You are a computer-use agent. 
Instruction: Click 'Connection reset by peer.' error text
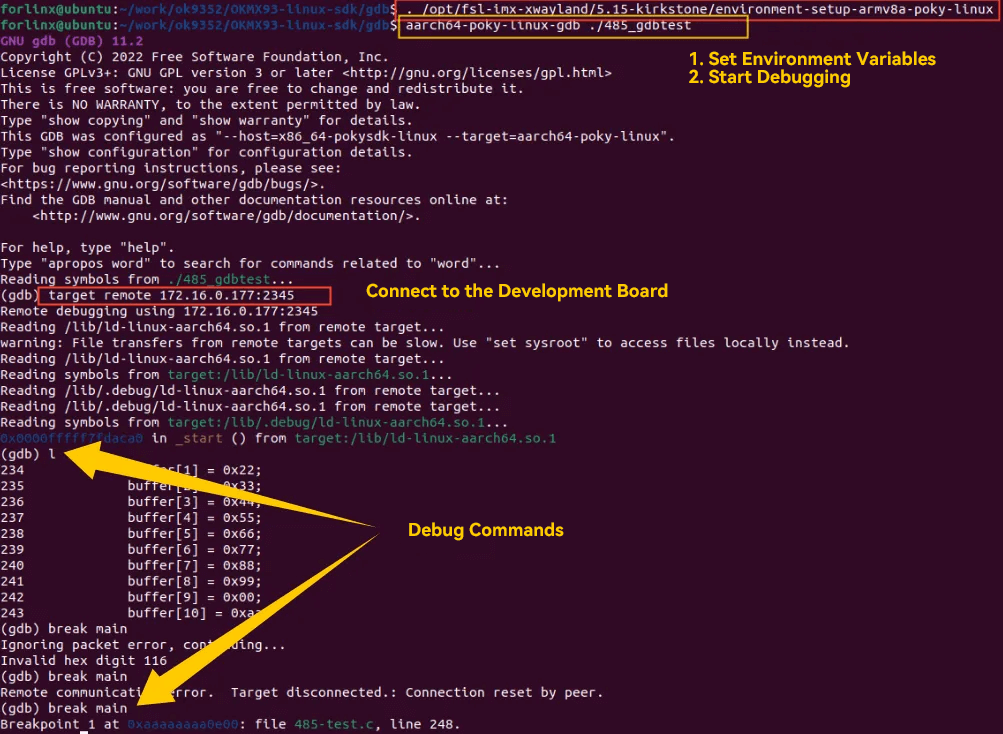pos(504,692)
